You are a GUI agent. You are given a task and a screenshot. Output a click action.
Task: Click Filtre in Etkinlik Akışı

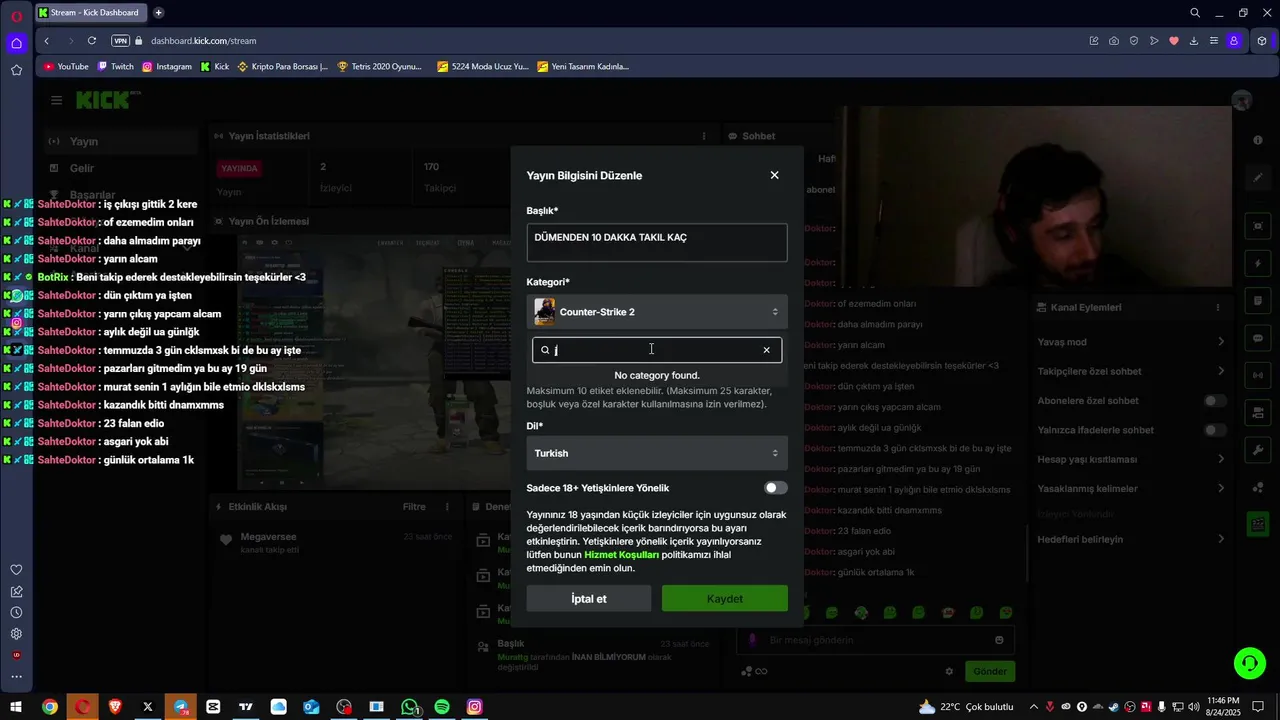click(414, 507)
